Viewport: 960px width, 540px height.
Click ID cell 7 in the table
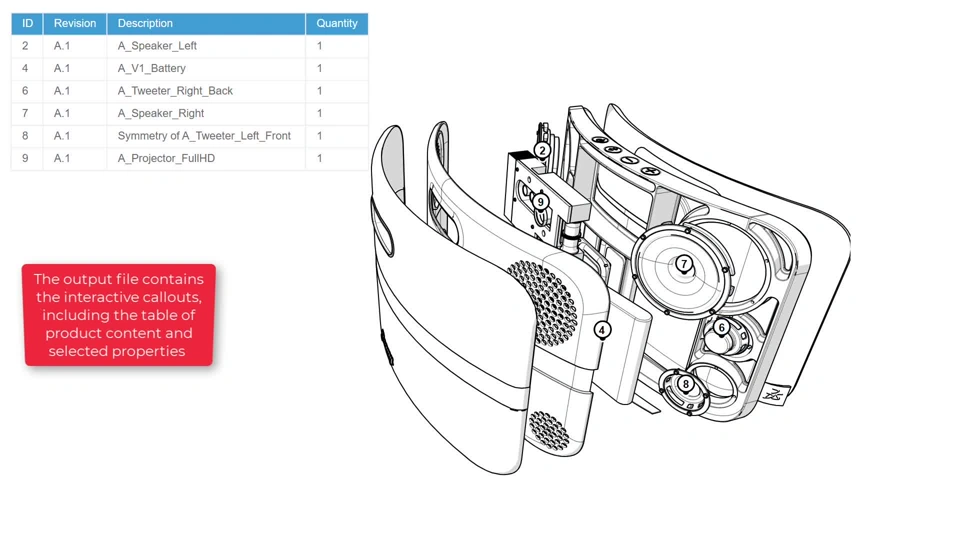coord(27,113)
